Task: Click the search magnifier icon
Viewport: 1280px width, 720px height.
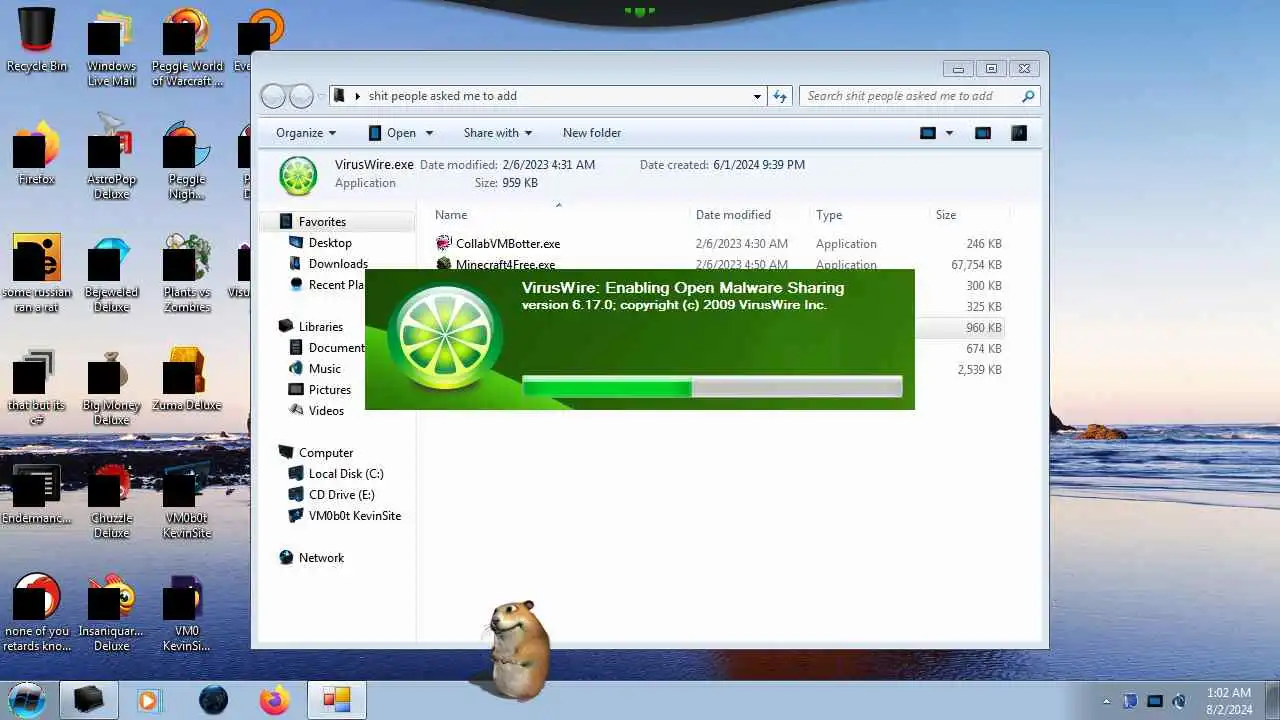Action: point(1027,96)
